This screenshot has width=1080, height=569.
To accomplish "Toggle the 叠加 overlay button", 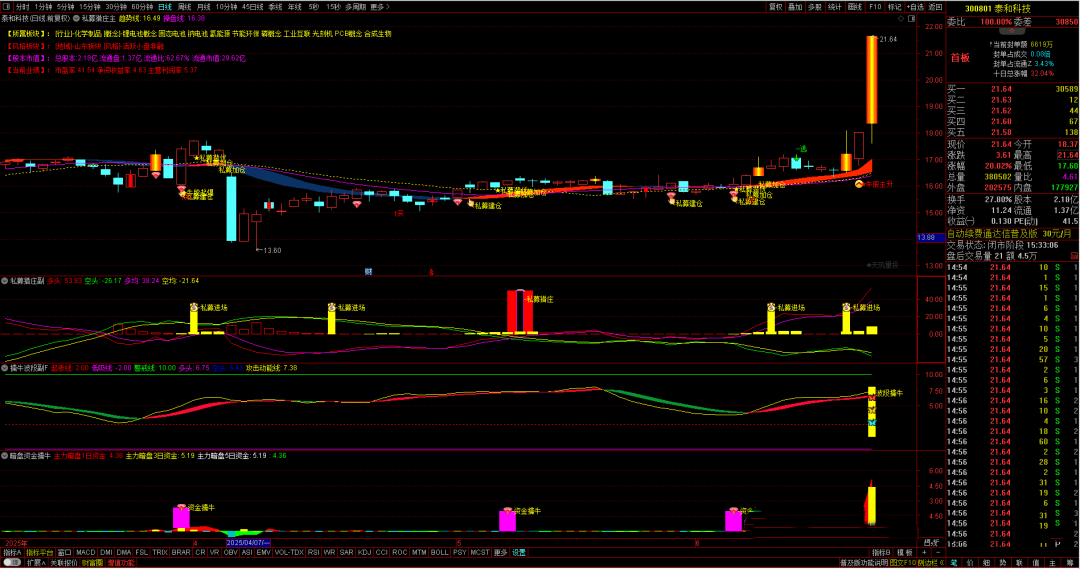I will 795,6.
